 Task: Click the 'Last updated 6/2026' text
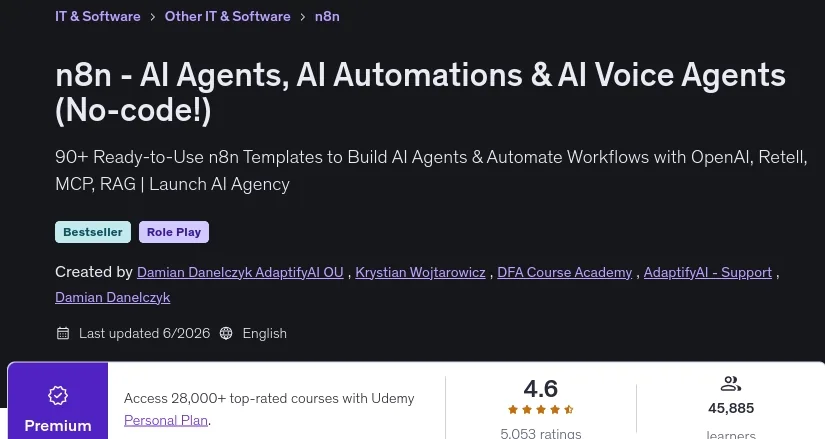(144, 333)
